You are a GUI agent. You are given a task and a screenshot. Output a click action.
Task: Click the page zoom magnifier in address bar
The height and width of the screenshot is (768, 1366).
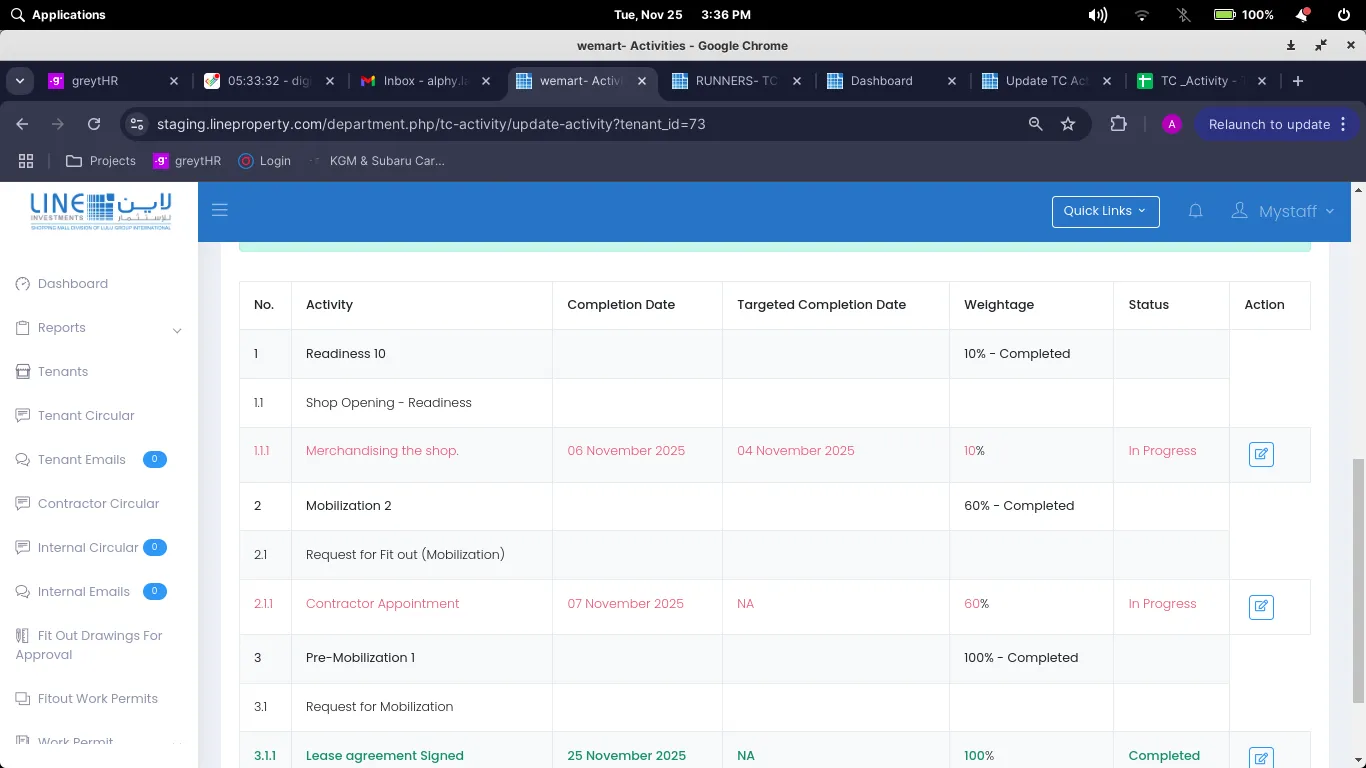tap(1036, 124)
